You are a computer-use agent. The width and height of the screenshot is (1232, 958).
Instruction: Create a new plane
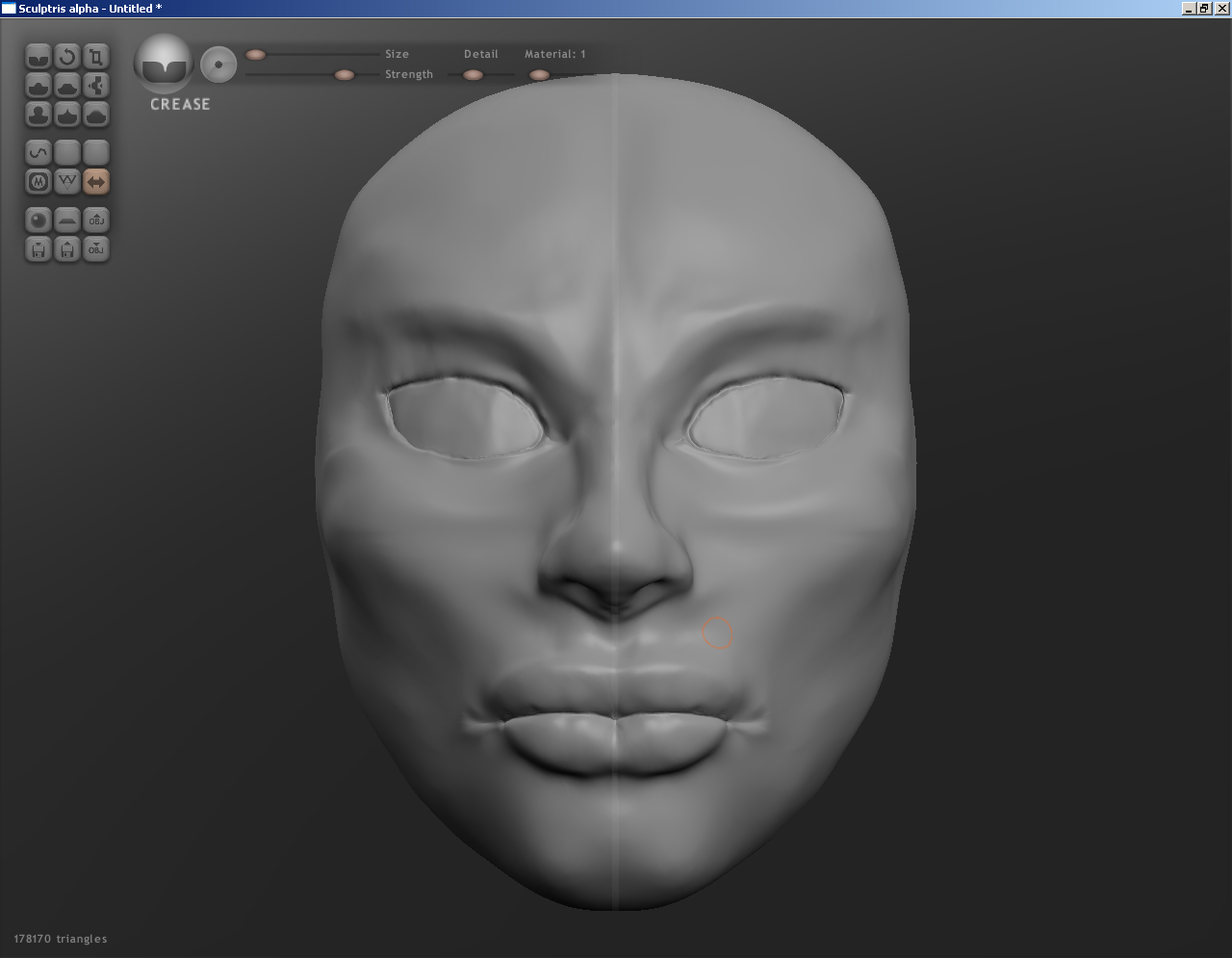pos(66,220)
